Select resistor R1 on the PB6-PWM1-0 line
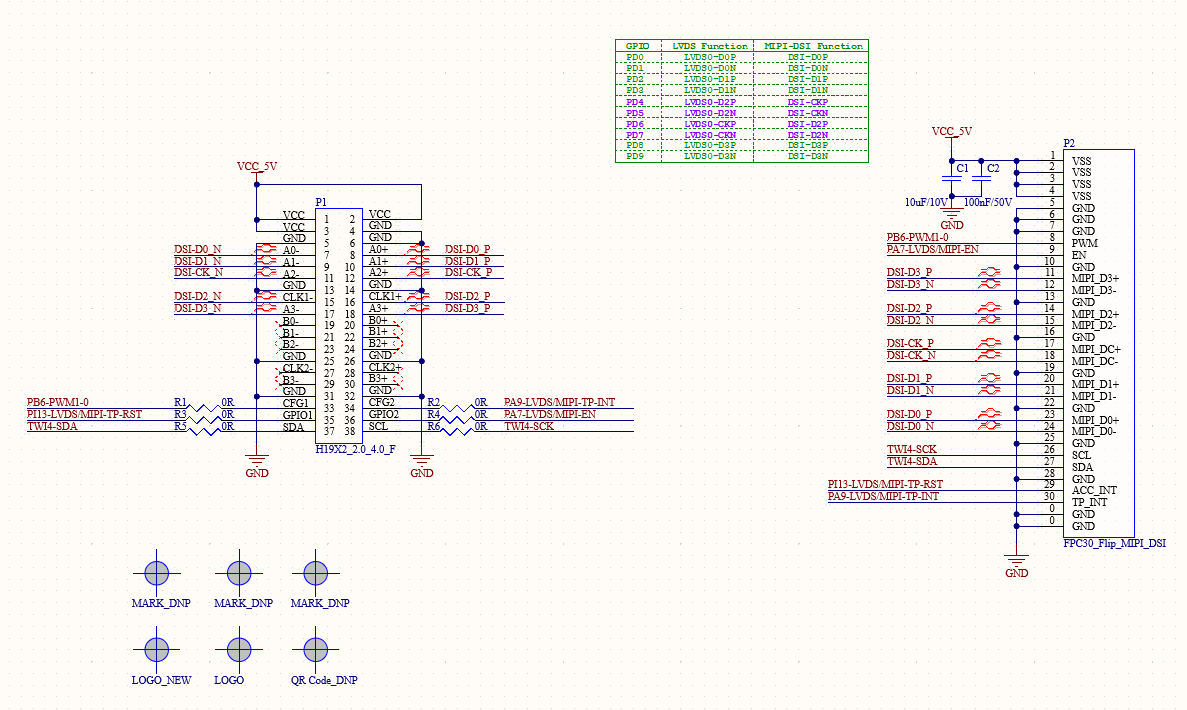The image size is (1187, 710). click(x=206, y=407)
